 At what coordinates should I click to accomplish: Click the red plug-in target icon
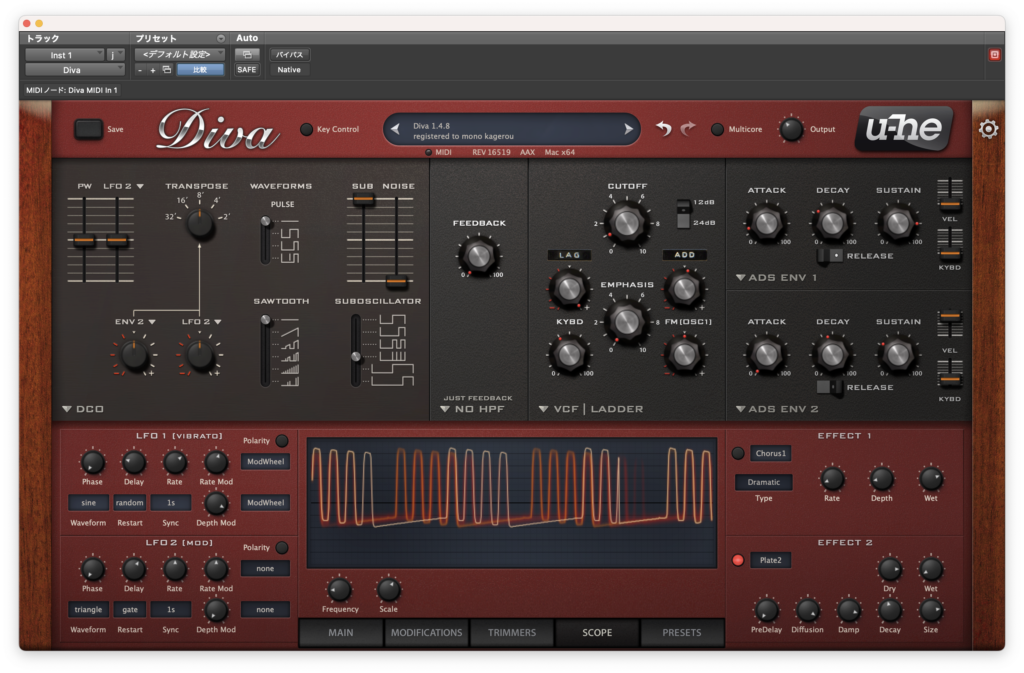(x=994, y=55)
